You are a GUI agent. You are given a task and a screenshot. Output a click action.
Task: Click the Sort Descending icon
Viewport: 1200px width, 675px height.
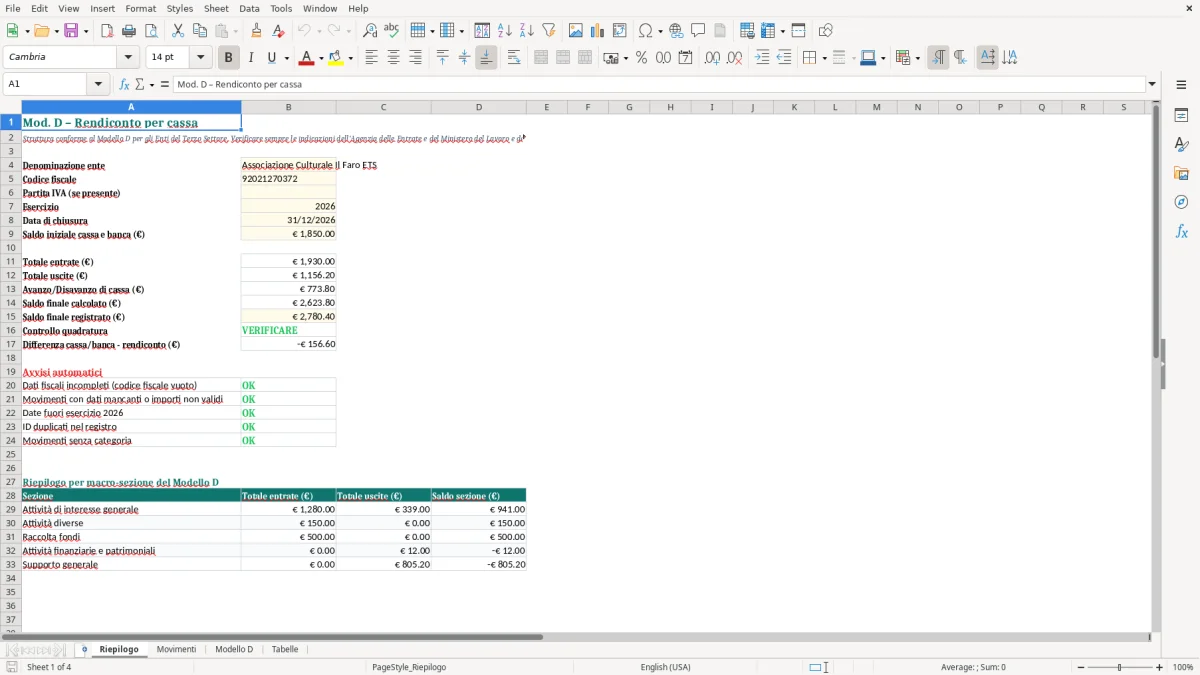click(527, 31)
